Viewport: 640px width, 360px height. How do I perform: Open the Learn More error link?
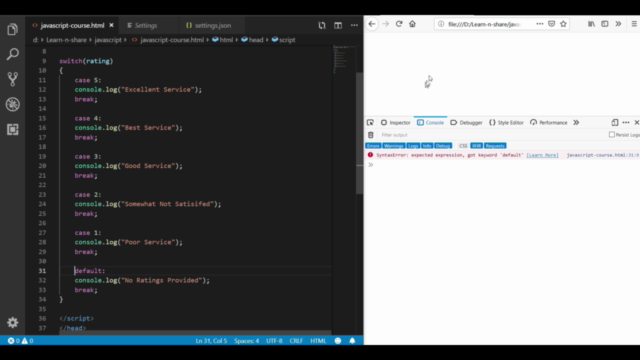pos(542,155)
